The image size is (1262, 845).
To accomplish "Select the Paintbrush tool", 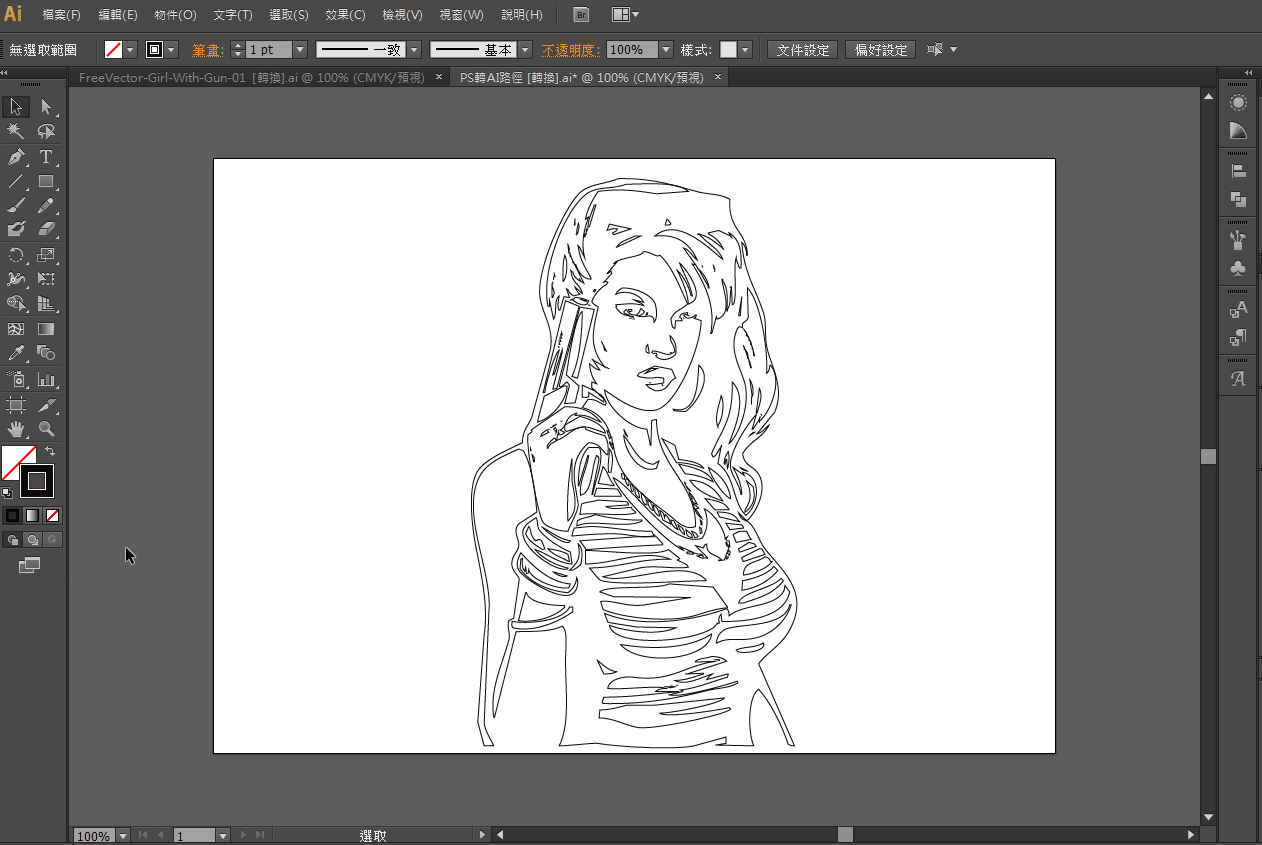I will pos(16,206).
